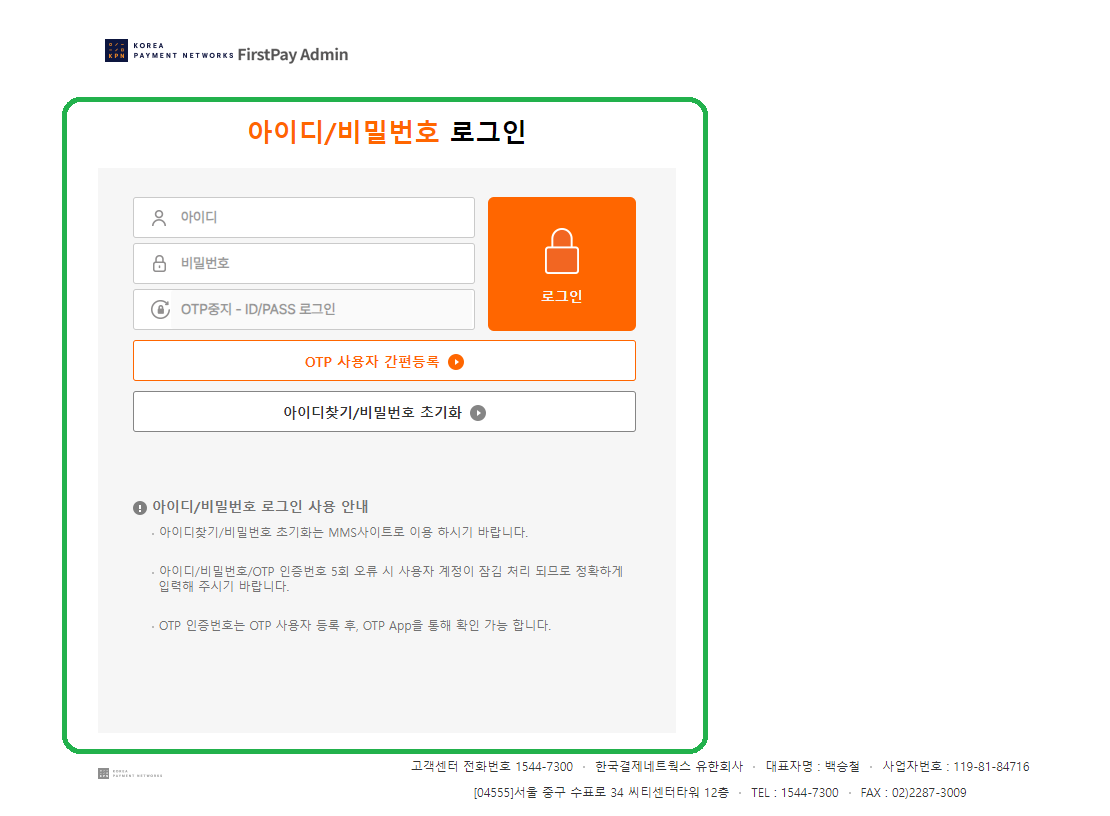
Task: Click the 아이디/비밀번호 로그인 heading
Action: pyautogui.click(x=387, y=132)
